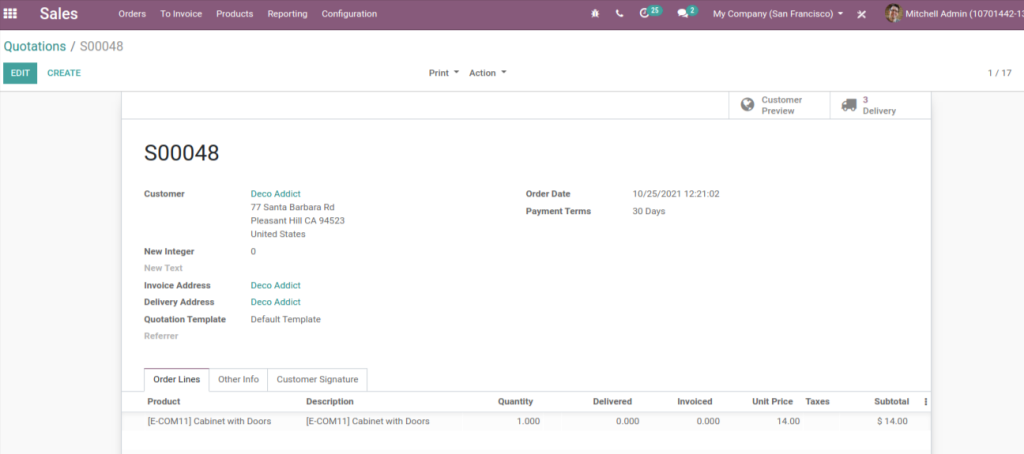Click Mitchell Admin avatar picture
This screenshot has height=454, width=1024.
pyautogui.click(x=893, y=13)
